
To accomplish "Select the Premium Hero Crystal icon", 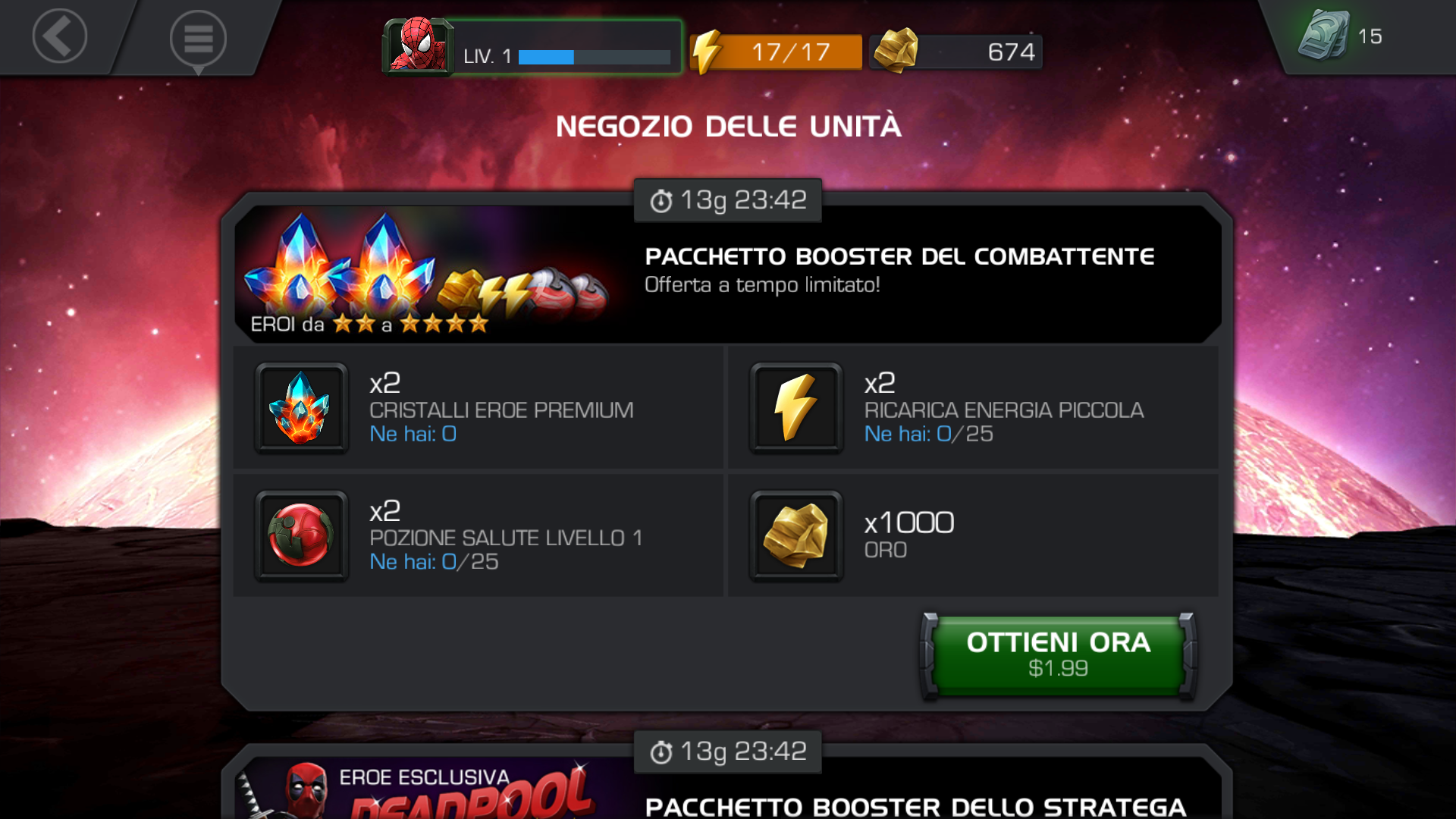I will [x=301, y=408].
